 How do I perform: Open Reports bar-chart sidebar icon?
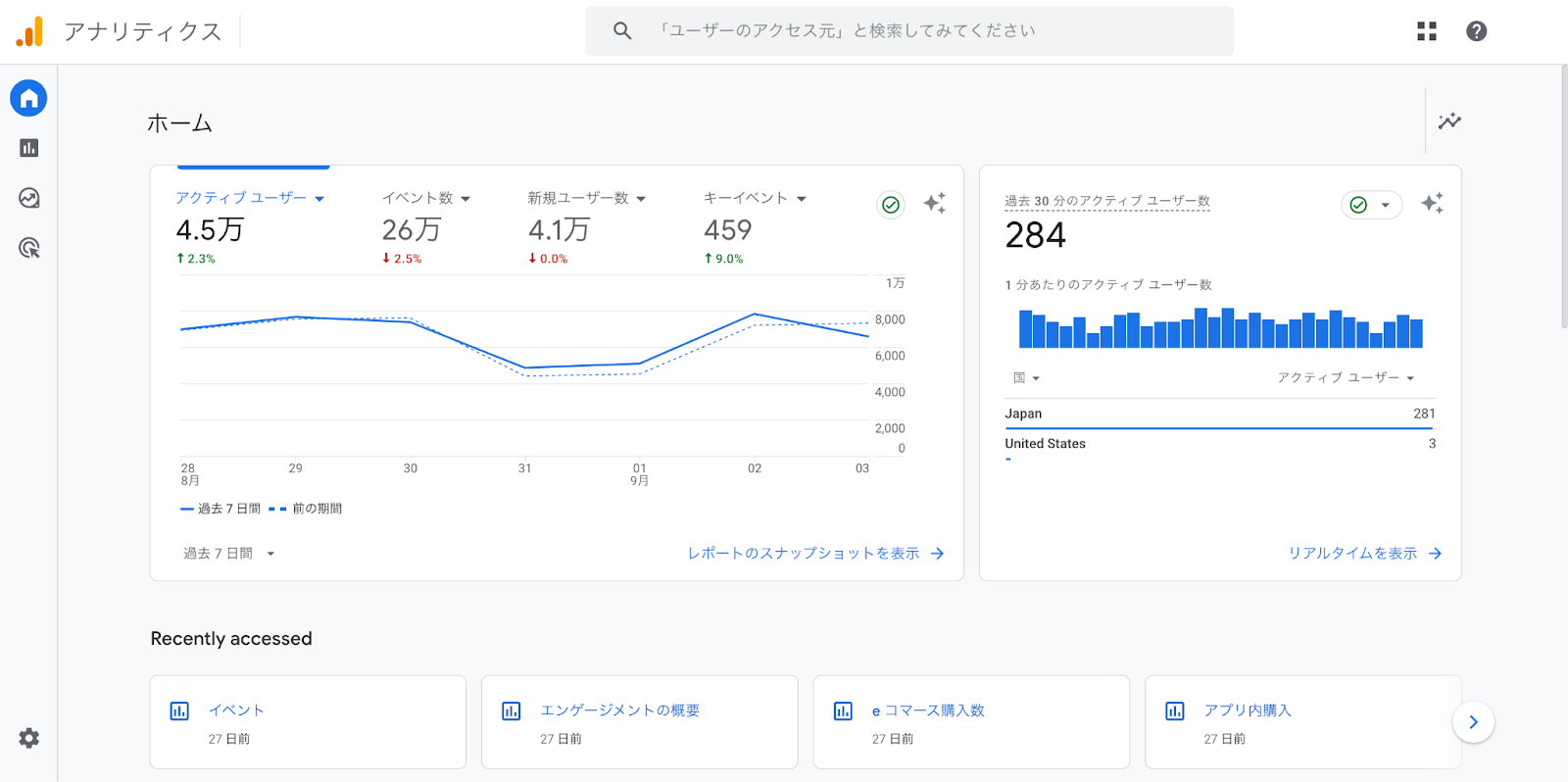coord(29,148)
